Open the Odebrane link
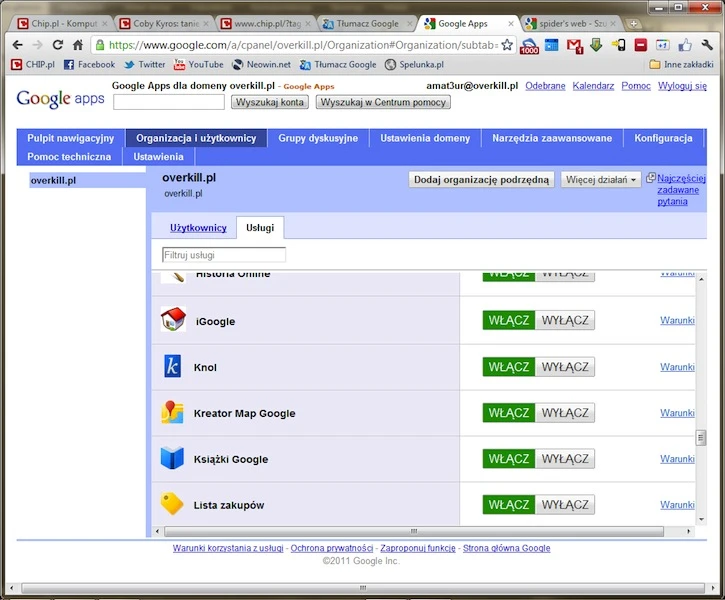The height and width of the screenshot is (600, 725). click(x=545, y=86)
